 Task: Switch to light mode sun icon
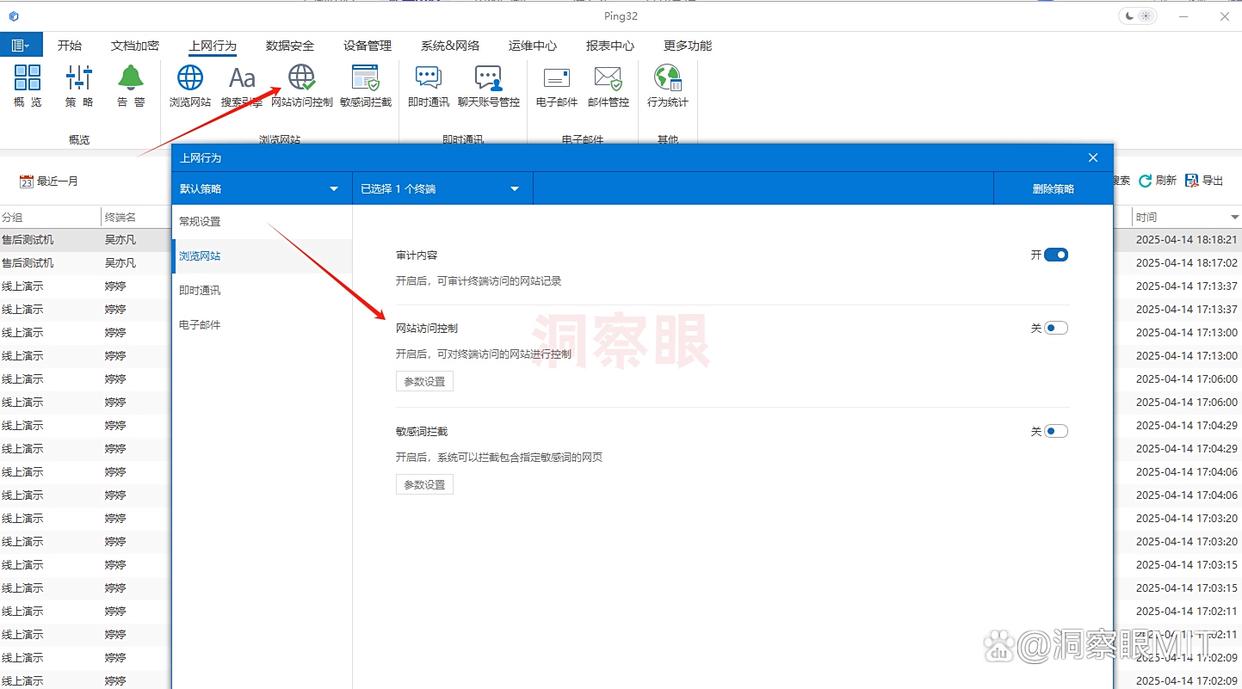(x=1147, y=16)
